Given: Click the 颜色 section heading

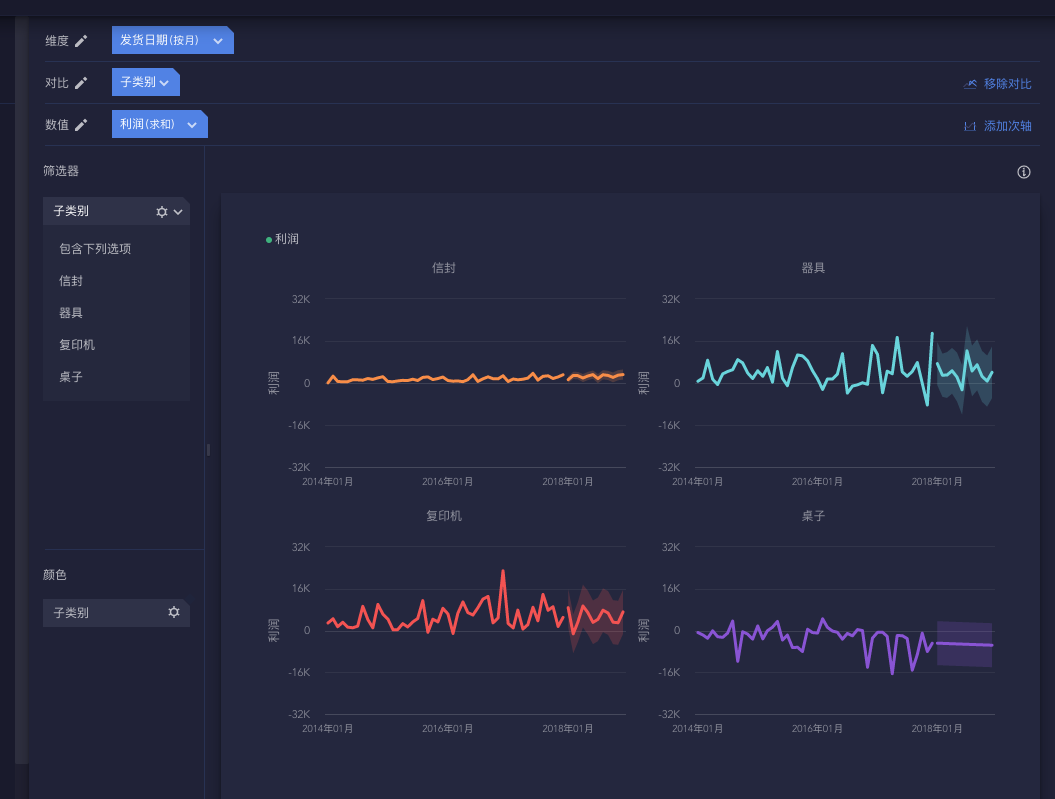Looking at the screenshot, I should coord(54,574).
